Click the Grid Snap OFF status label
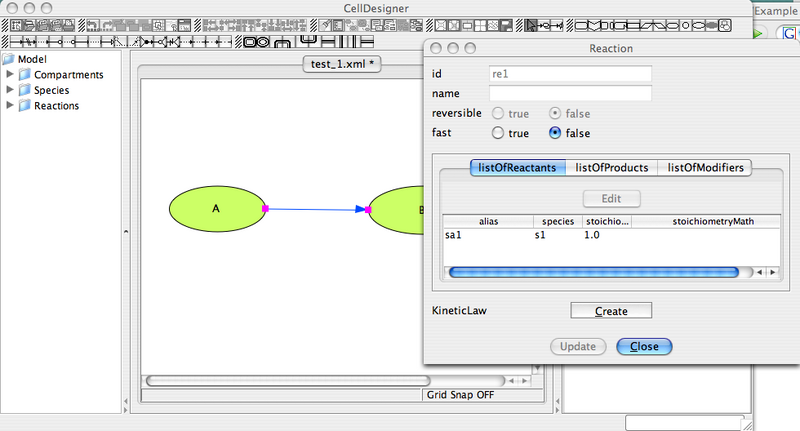Screen dimensions: 800x431 pyautogui.click(x=460, y=395)
